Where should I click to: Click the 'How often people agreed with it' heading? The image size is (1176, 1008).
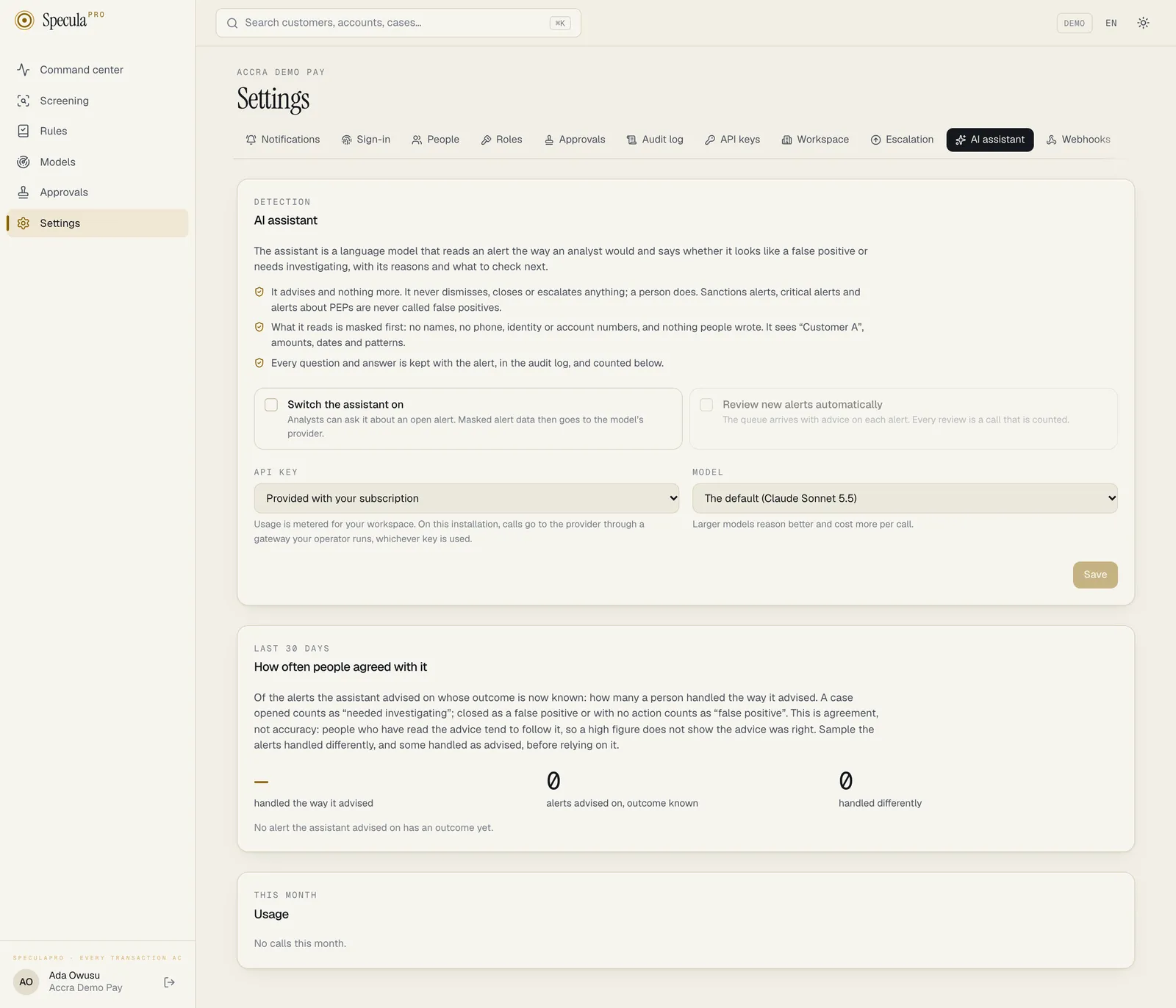[x=340, y=667]
